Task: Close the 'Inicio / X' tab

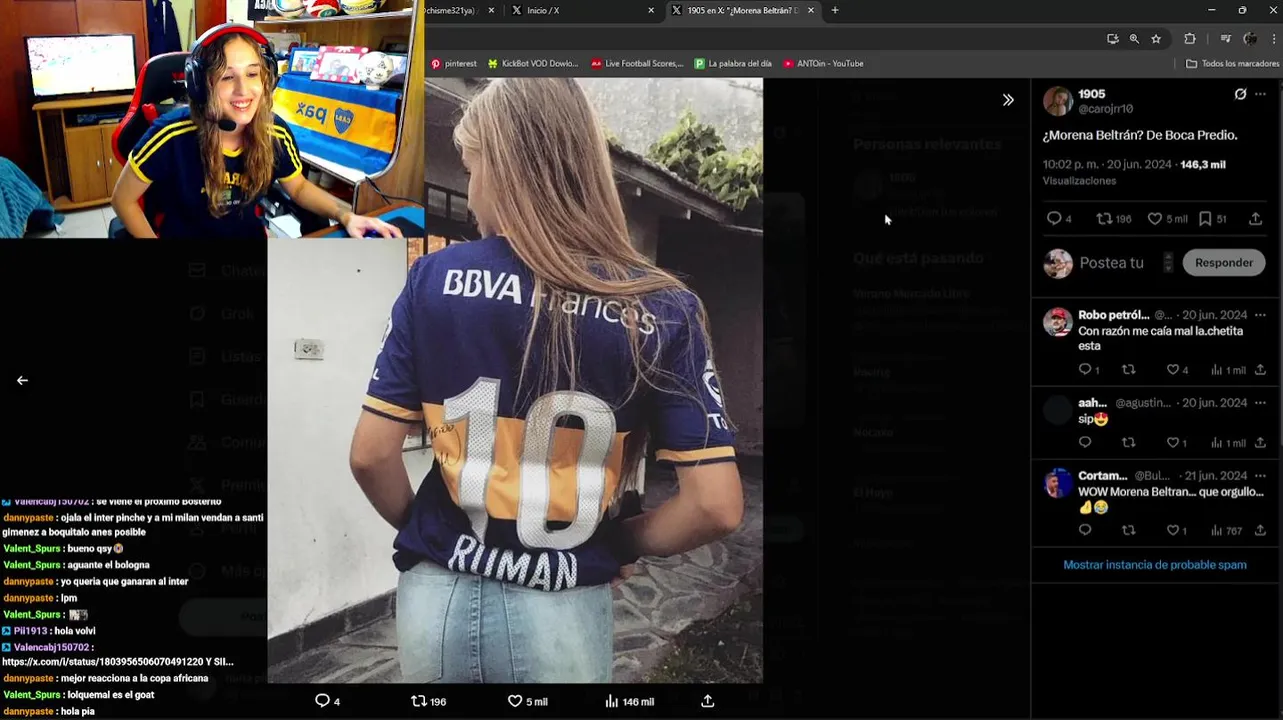Action: 651,10
